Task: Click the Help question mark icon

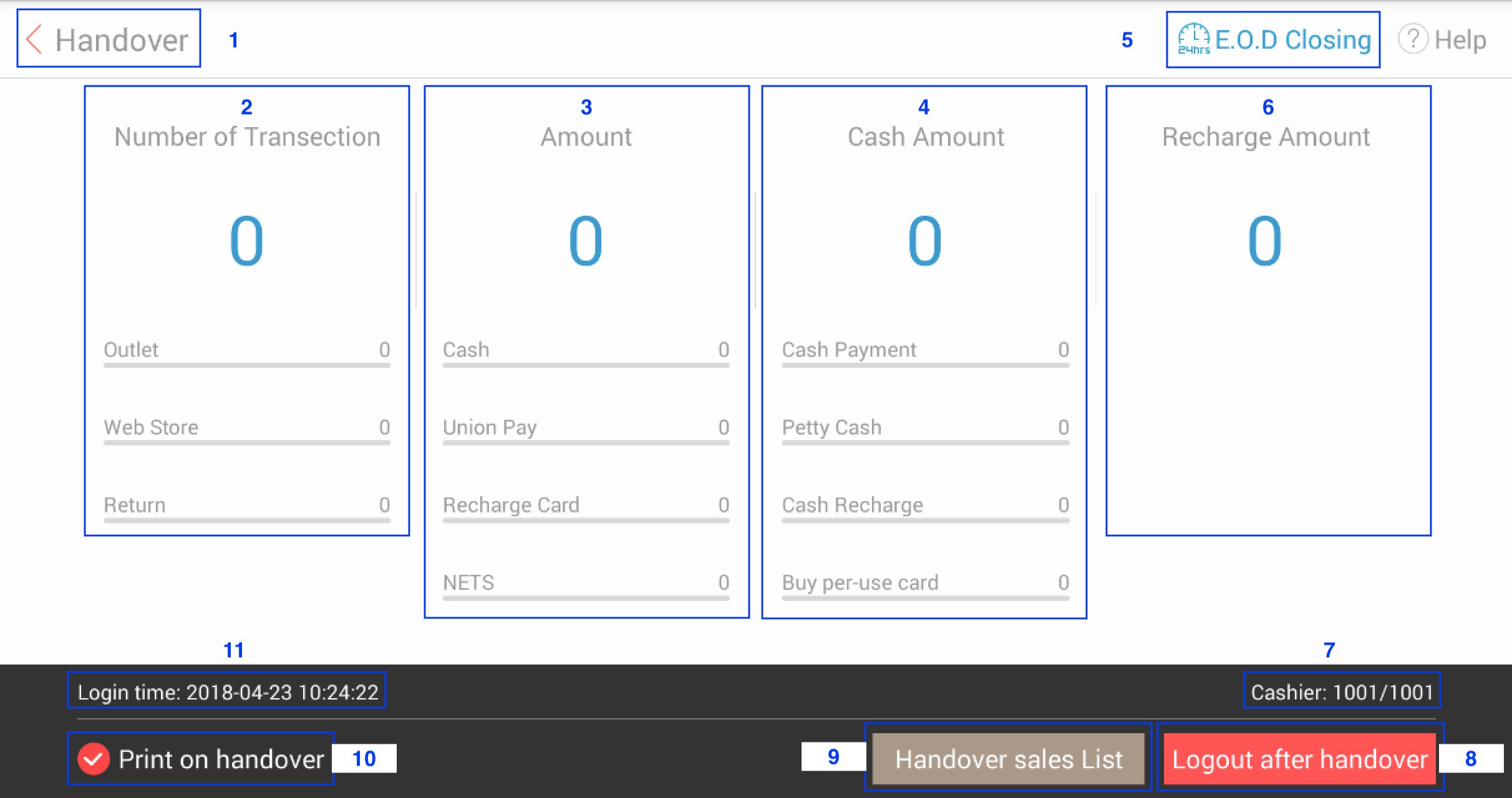Action: click(x=1413, y=39)
